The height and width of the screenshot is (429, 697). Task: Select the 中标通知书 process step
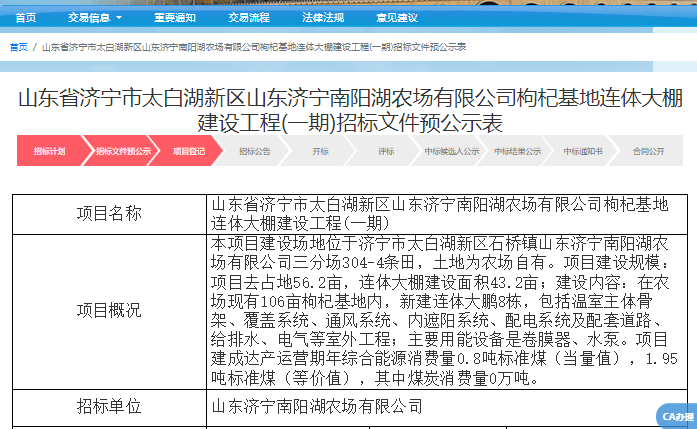[583, 151]
